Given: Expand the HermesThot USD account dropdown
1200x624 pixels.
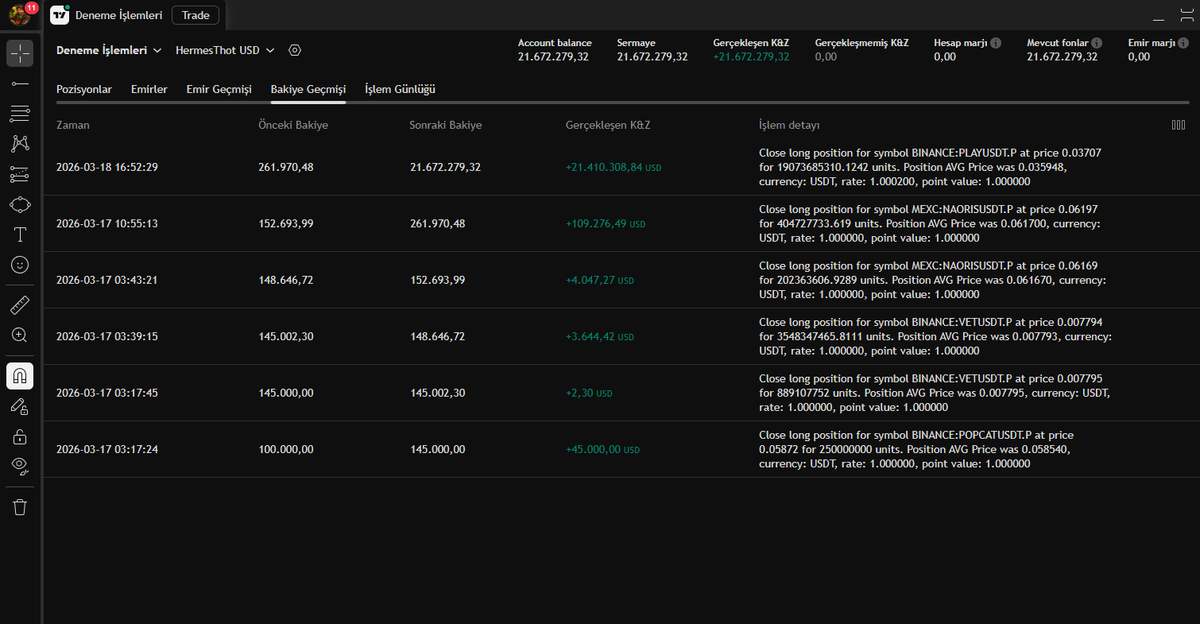Looking at the screenshot, I should click(225, 50).
